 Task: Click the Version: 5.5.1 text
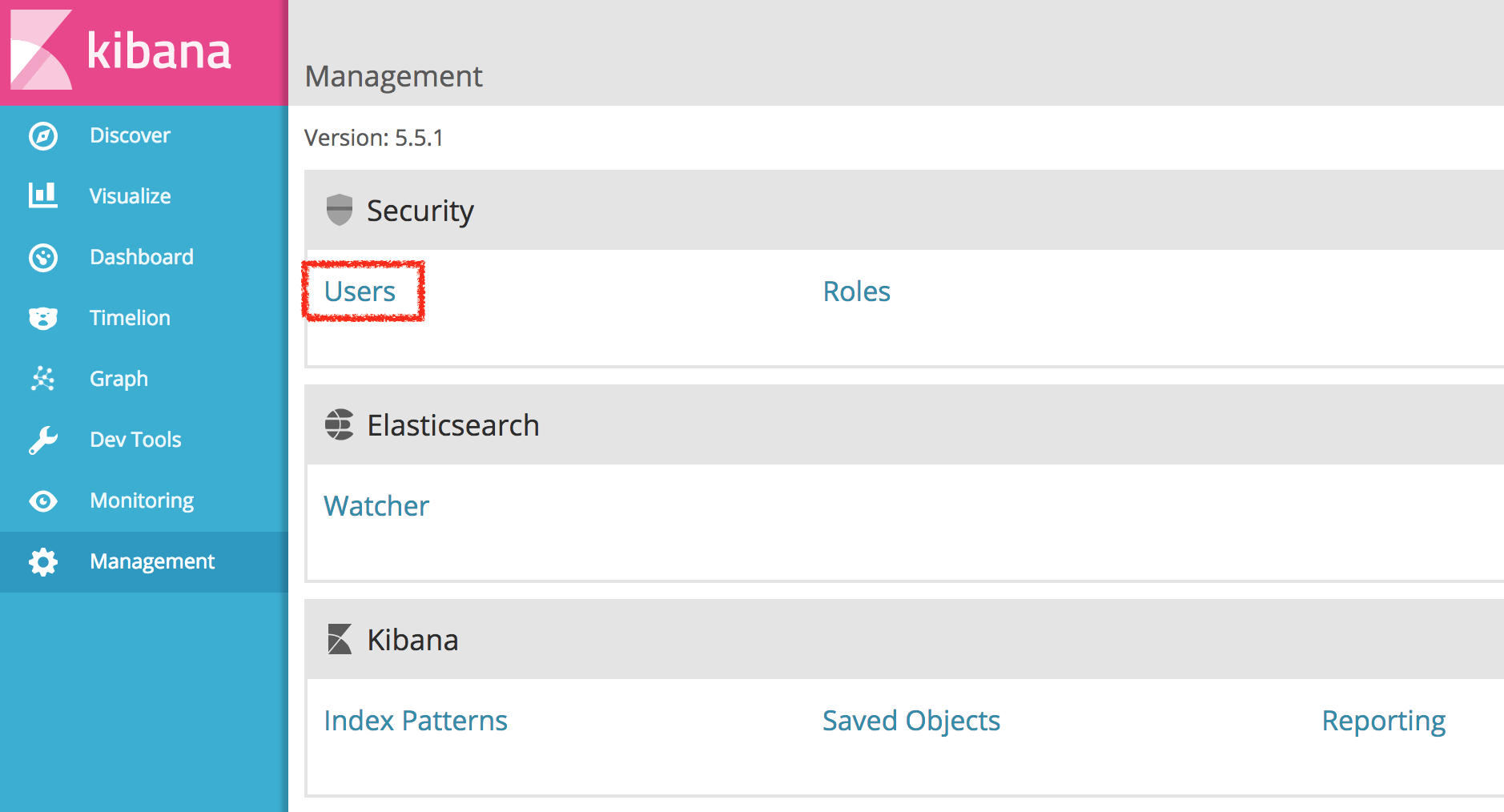(x=373, y=138)
